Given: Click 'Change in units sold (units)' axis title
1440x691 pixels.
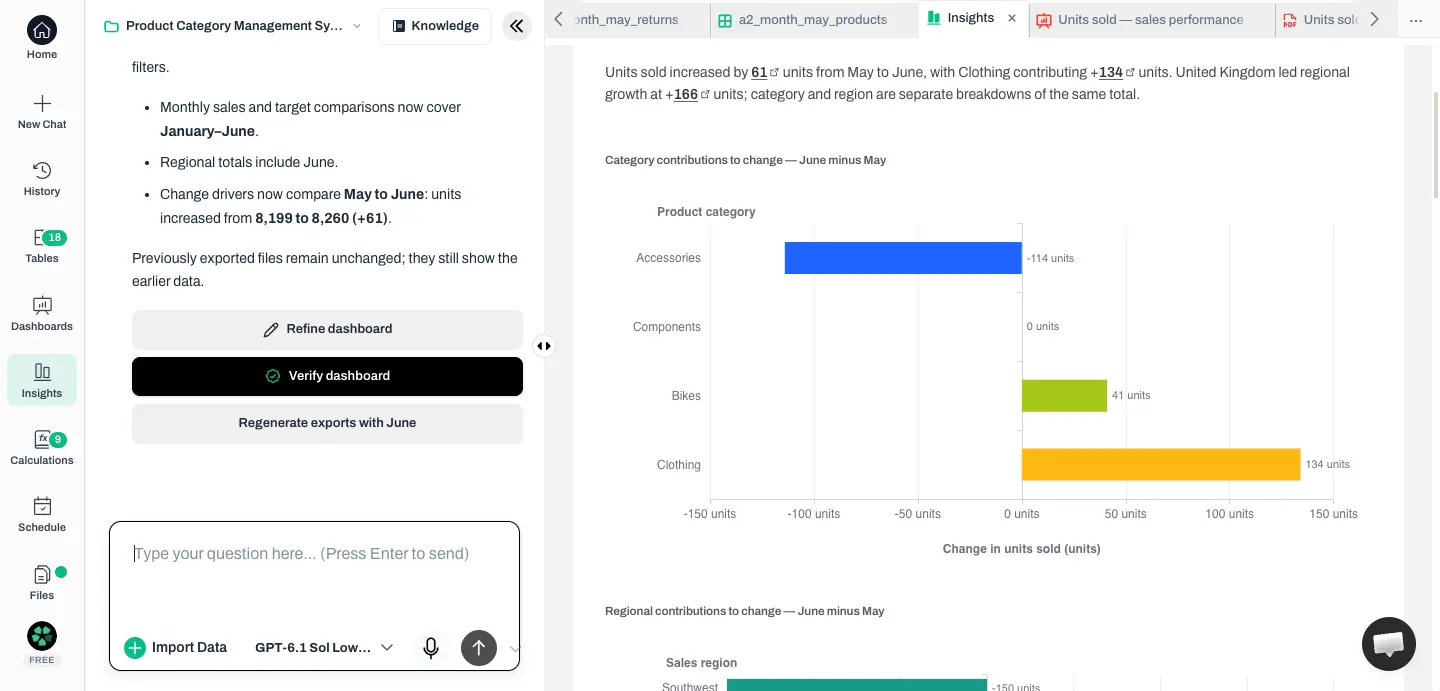Looking at the screenshot, I should pos(1021,549).
